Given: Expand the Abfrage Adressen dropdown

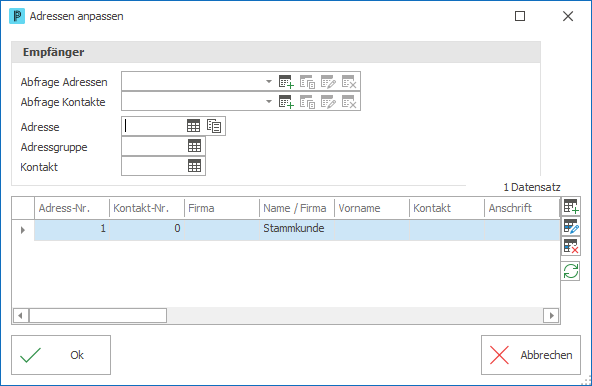Looking at the screenshot, I should 269,81.
